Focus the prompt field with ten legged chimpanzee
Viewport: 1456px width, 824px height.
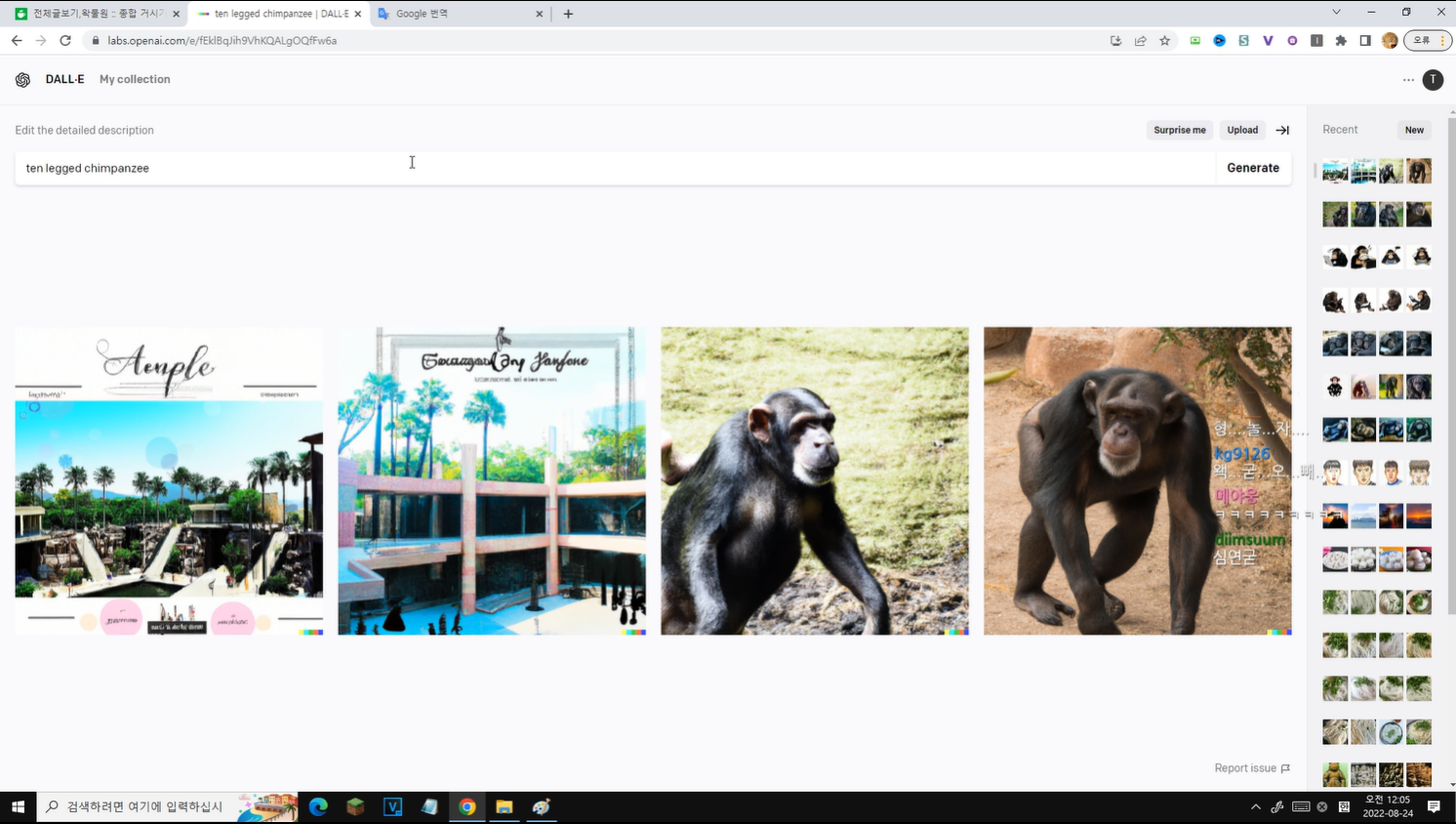point(615,168)
